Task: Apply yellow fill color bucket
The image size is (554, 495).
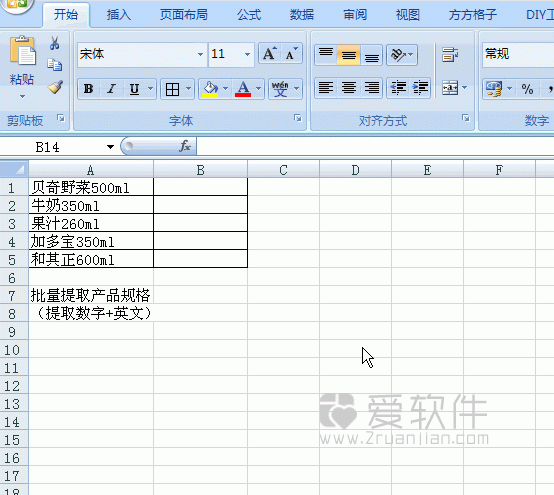Action: click(210, 89)
